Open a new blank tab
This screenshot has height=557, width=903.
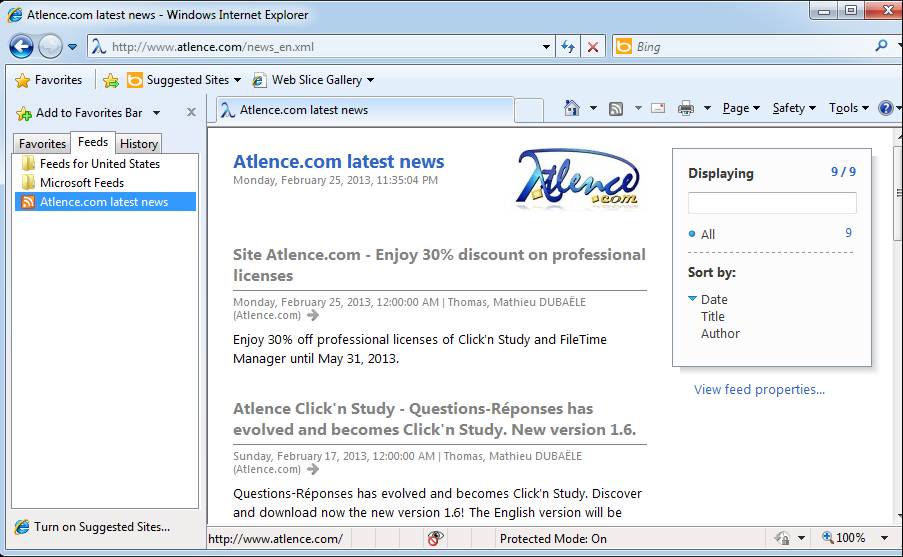[x=529, y=110]
